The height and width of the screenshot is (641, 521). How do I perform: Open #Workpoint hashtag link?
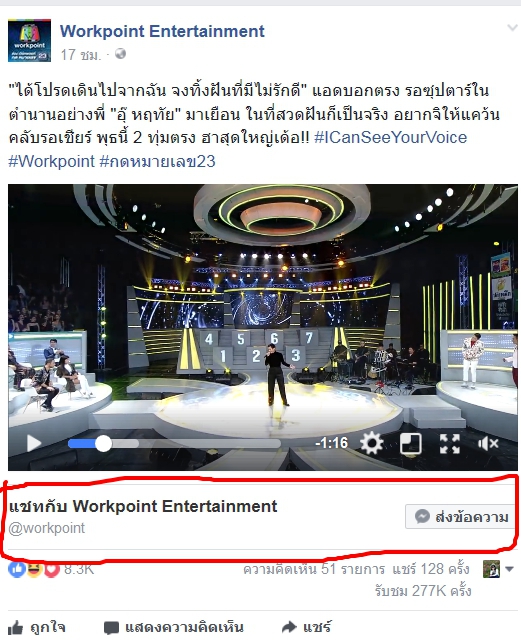pos(52,161)
